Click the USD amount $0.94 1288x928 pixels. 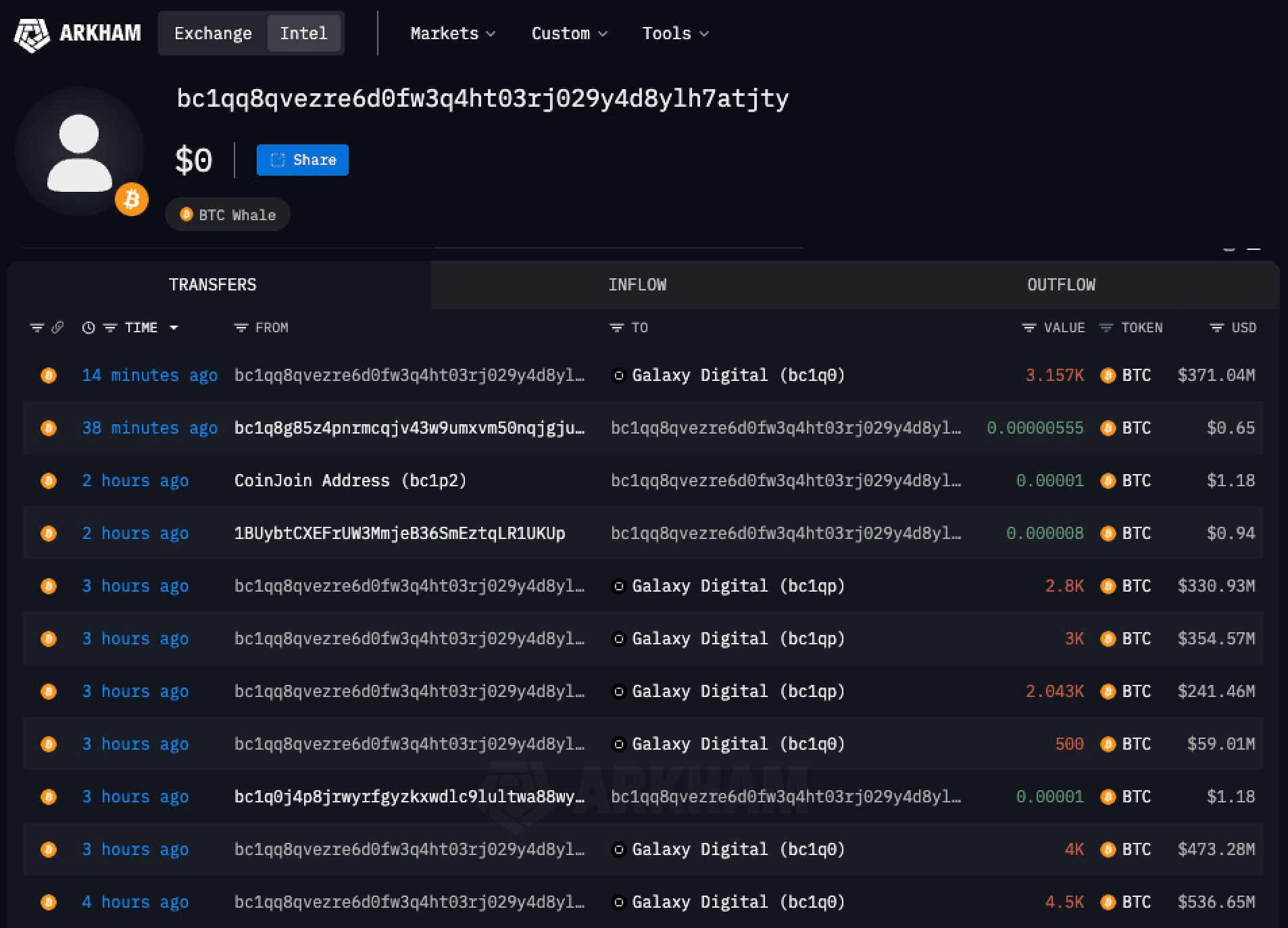[x=1231, y=534]
